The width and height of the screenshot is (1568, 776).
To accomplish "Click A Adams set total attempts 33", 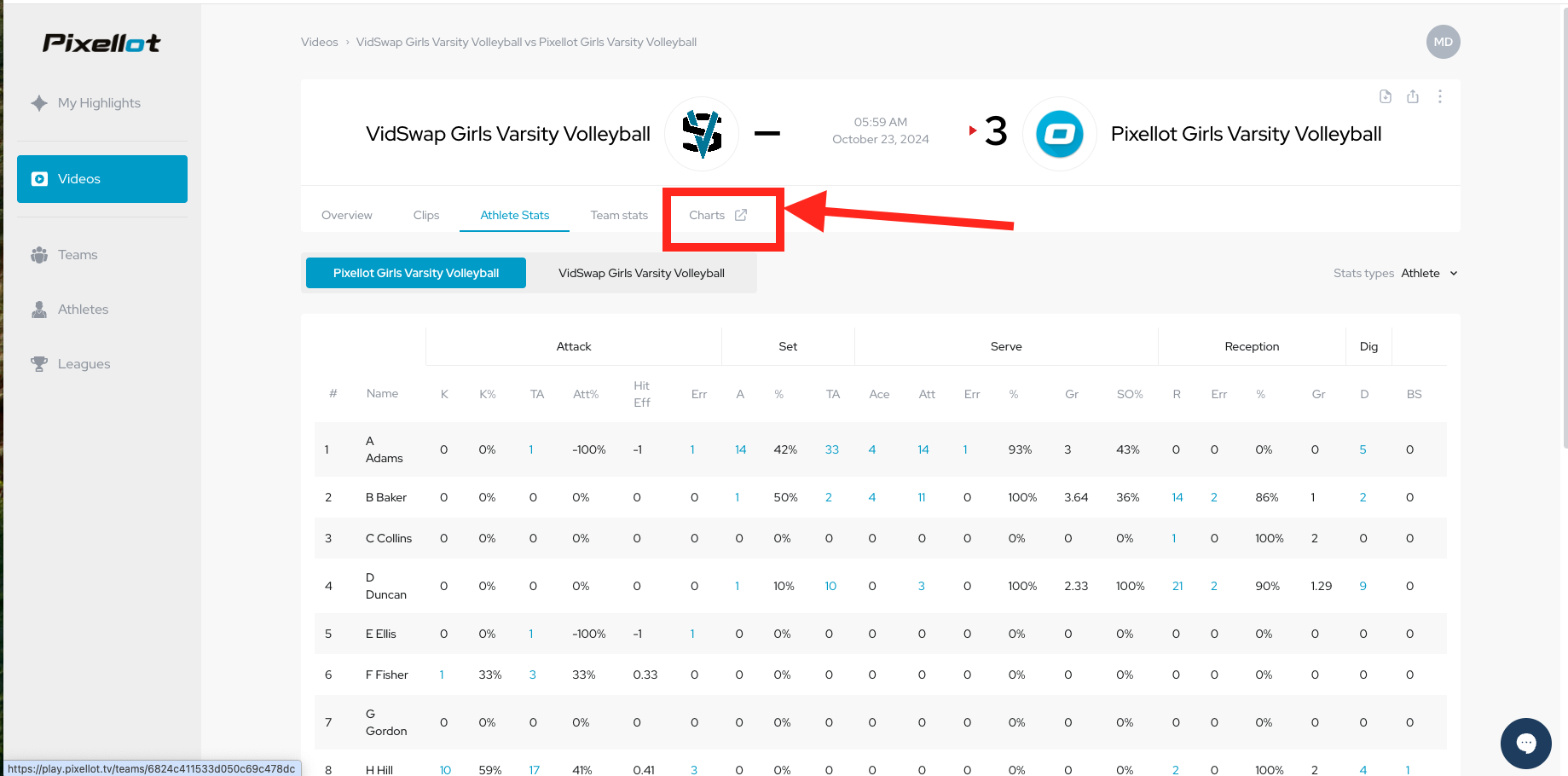I will (x=832, y=449).
